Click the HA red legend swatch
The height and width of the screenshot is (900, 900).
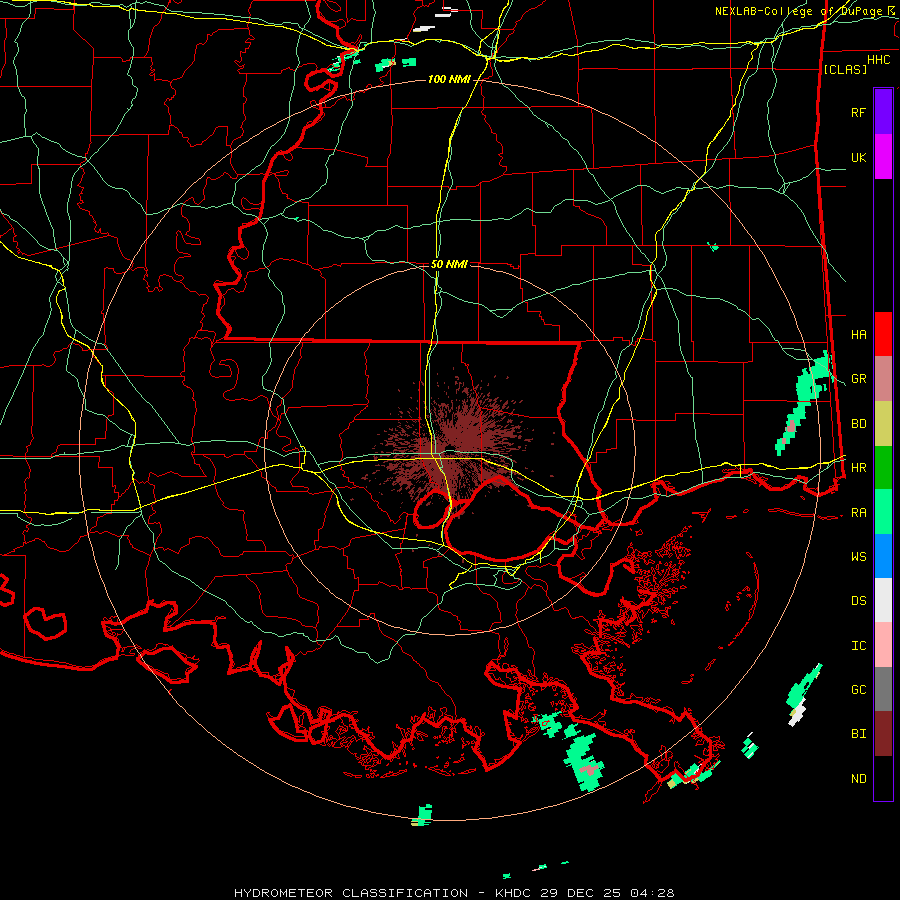tap(883, 334)
